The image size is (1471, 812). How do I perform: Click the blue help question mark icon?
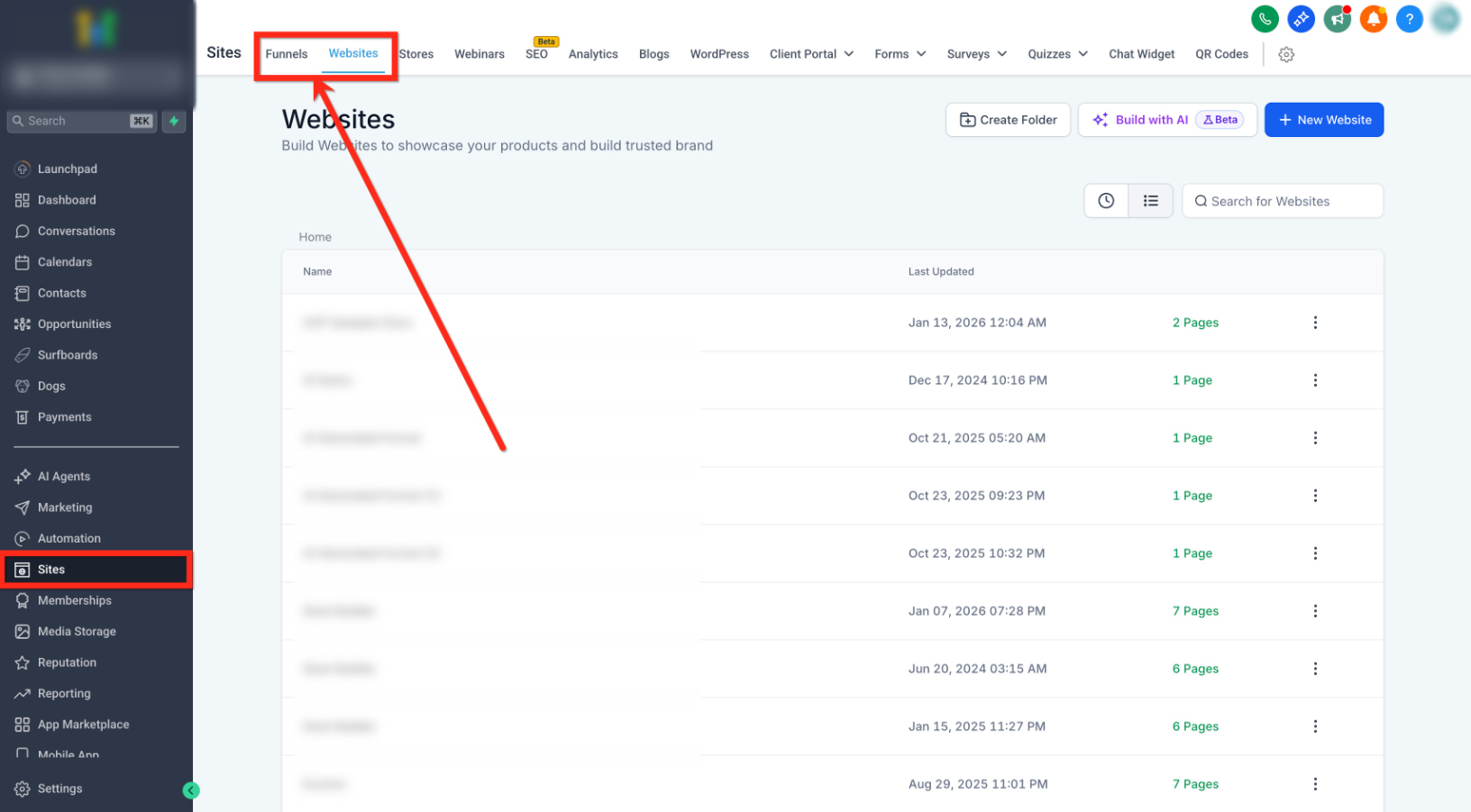click(1409, 19)
